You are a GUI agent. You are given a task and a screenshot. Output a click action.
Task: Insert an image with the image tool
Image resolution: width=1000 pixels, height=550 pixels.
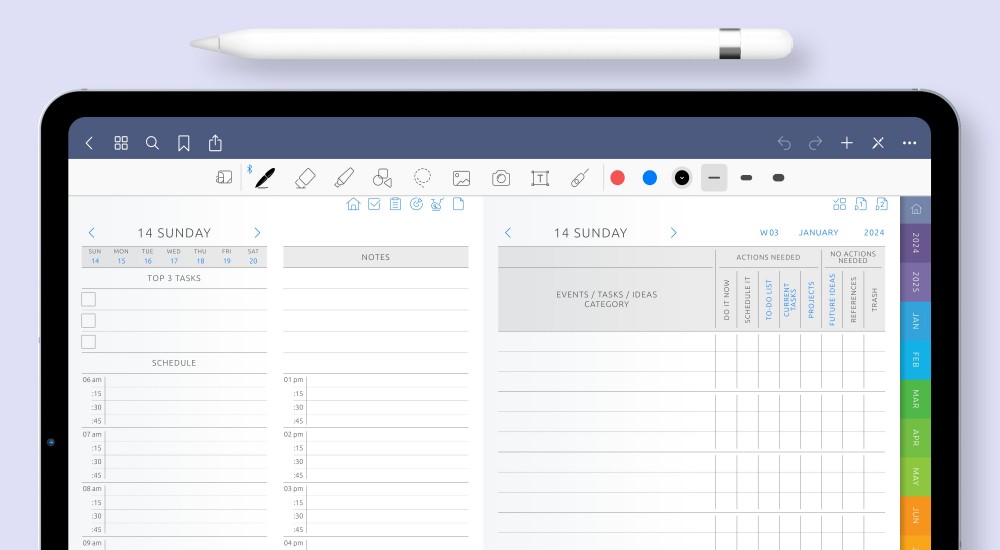coord(461,178)
